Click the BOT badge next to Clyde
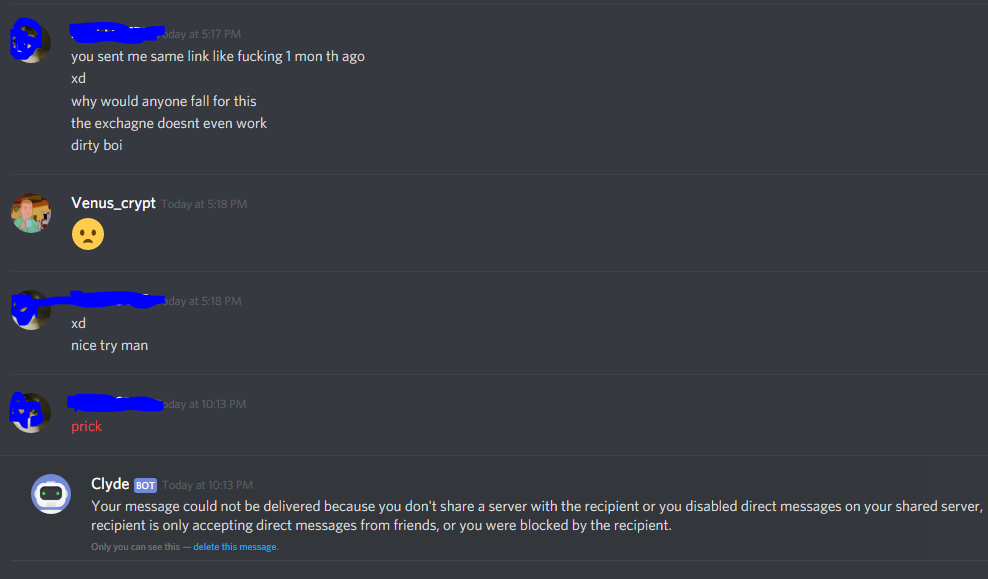This screenshot has width=988, height=579. pos(145,485)
